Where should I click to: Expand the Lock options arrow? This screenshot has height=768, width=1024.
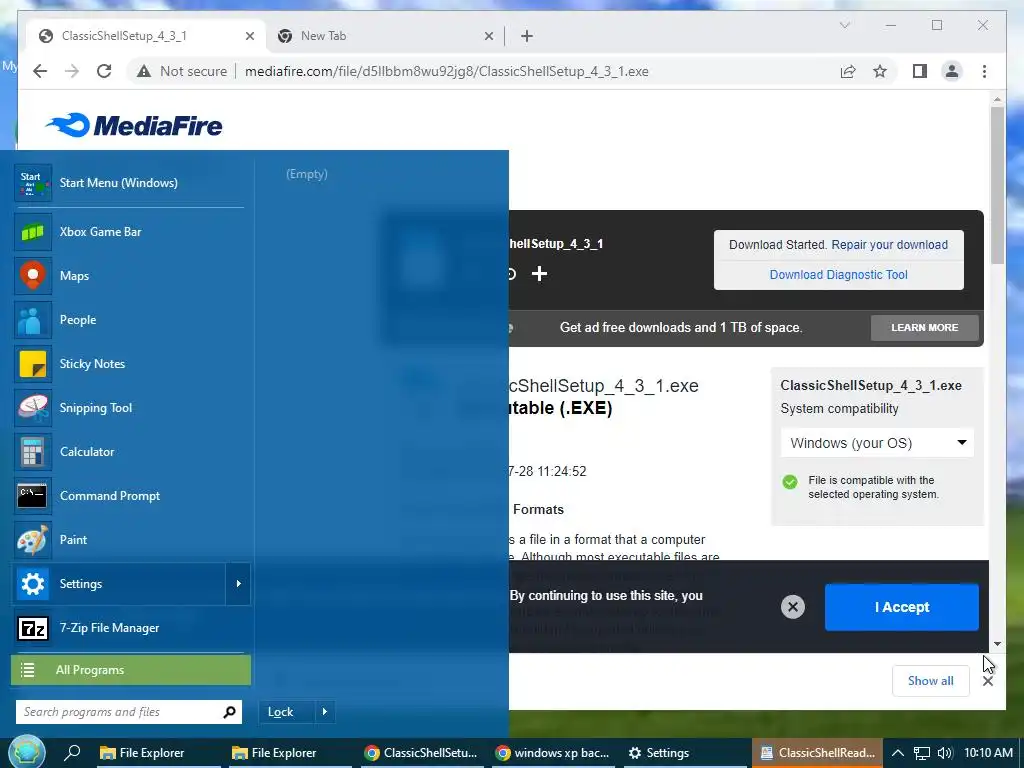325,712
